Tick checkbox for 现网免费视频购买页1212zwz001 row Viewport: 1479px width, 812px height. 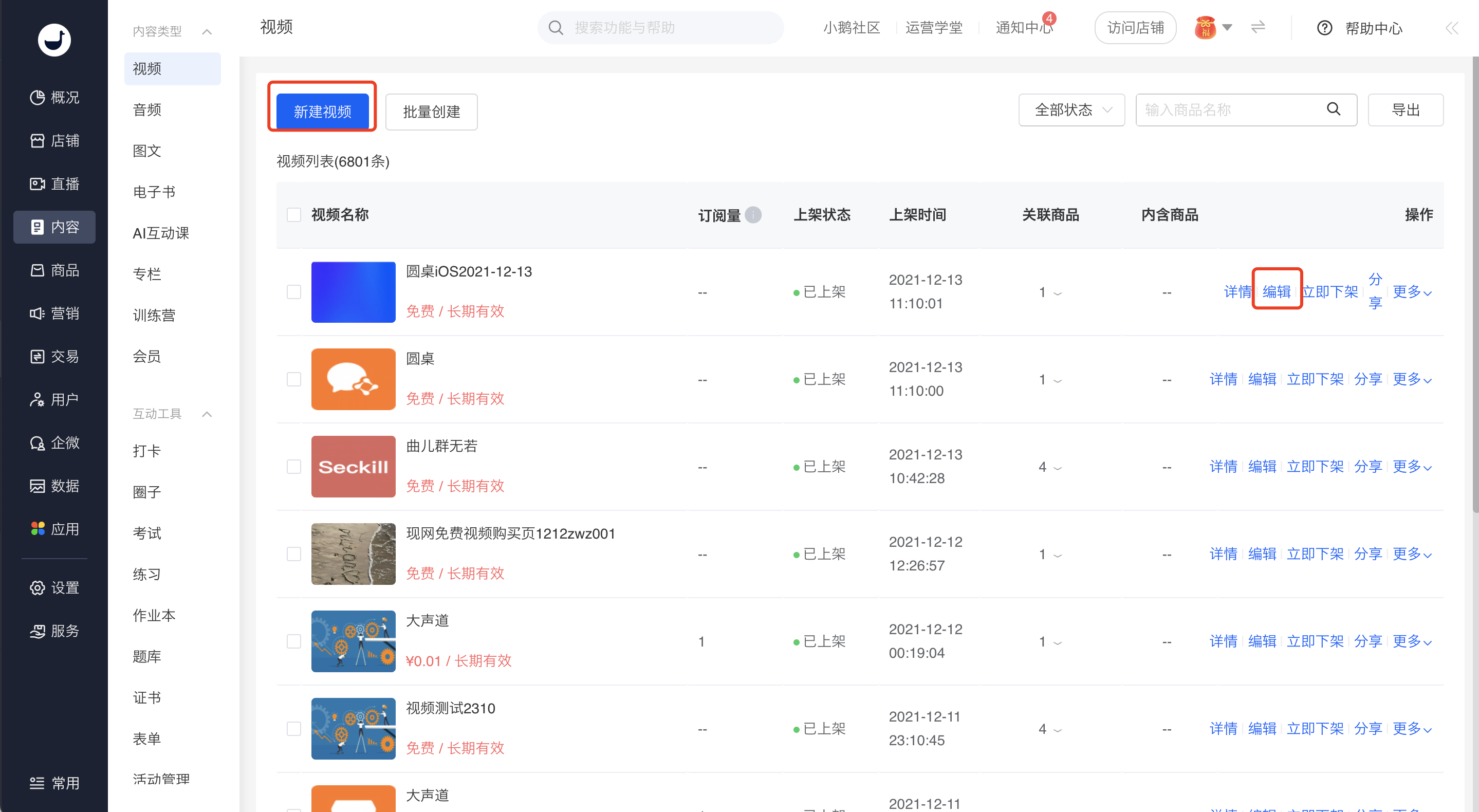[x=293, y=553]
